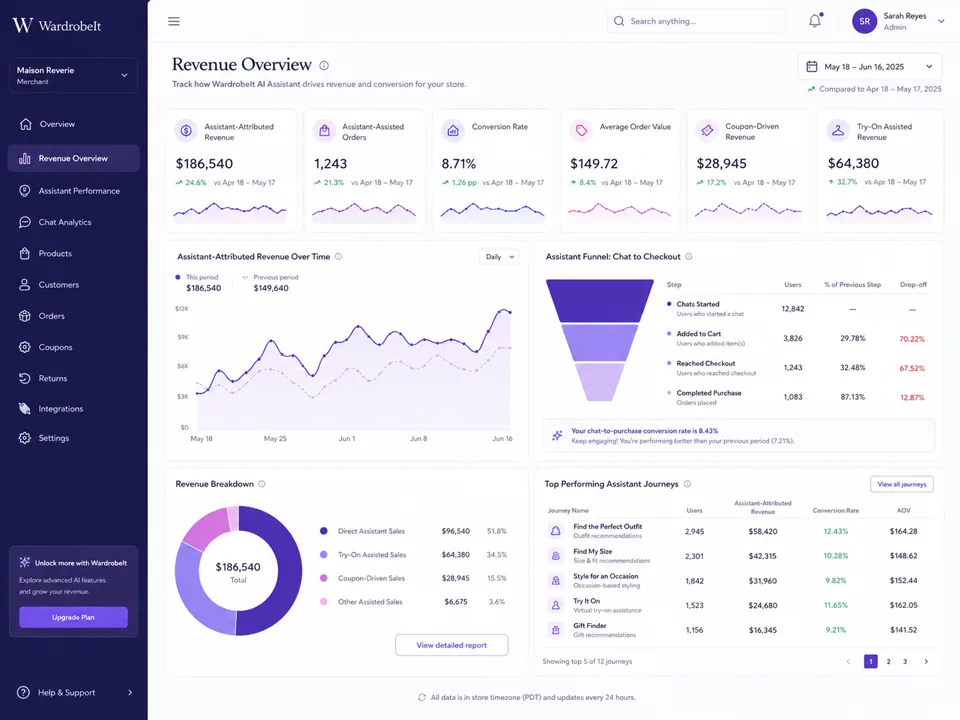The image size is (960, 720).
Task: Click the Completed Purchase users value 1,083
Action: (x=793, y=397)
